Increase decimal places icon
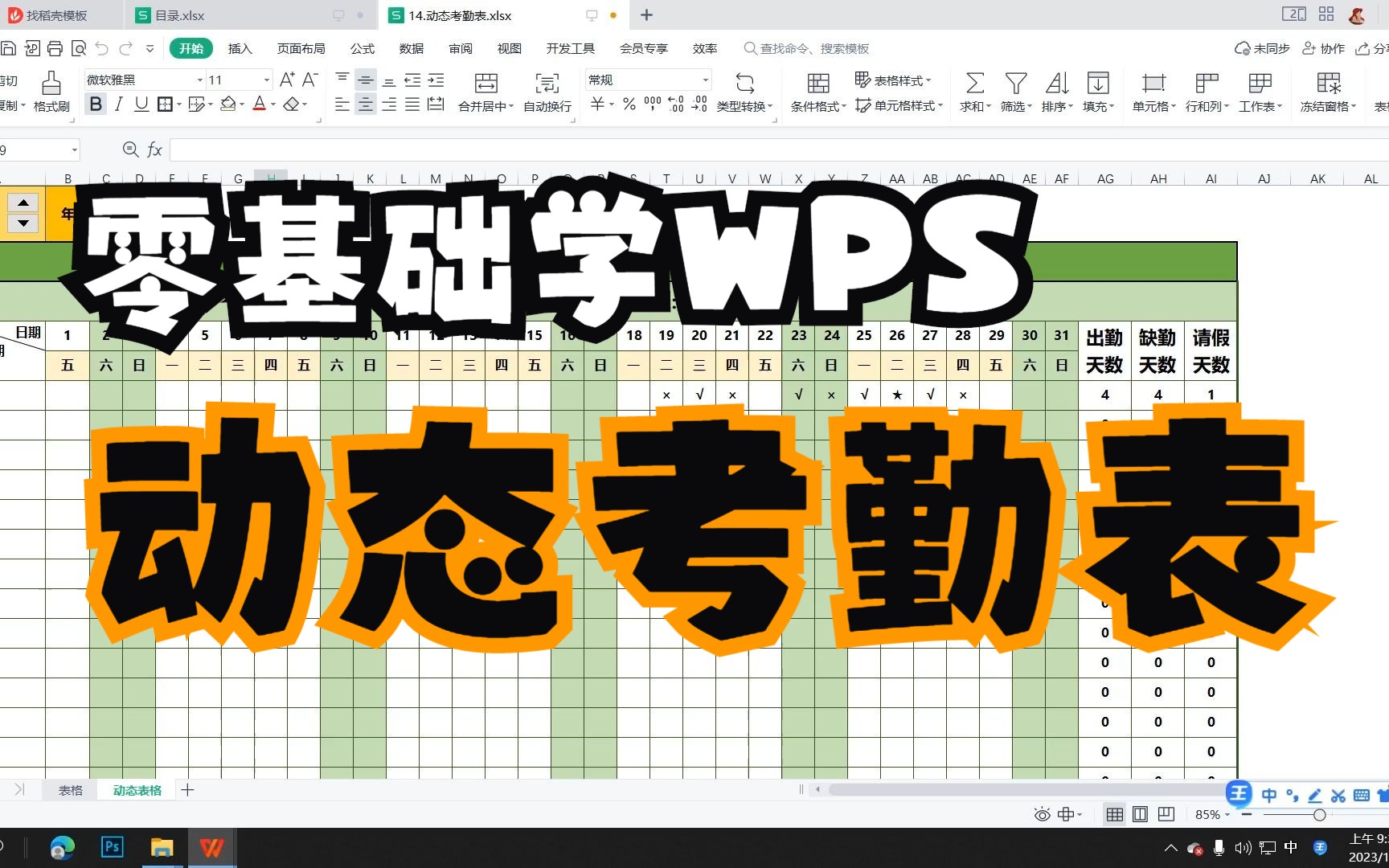 [676, 104]
